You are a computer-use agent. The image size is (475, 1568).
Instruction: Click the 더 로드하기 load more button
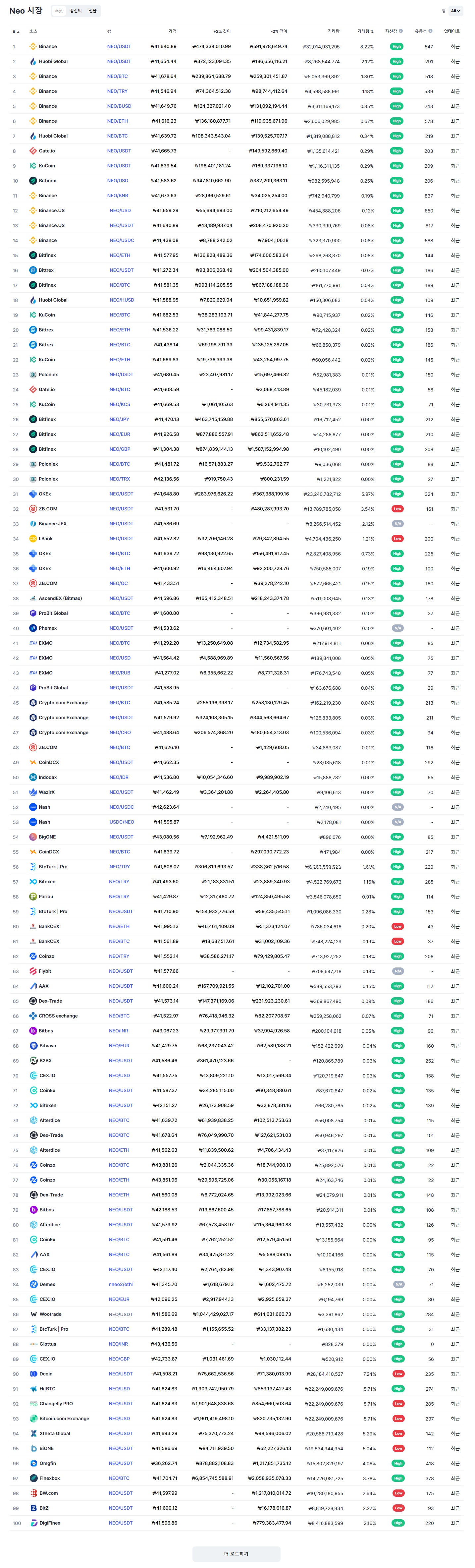pos(237,1553)
